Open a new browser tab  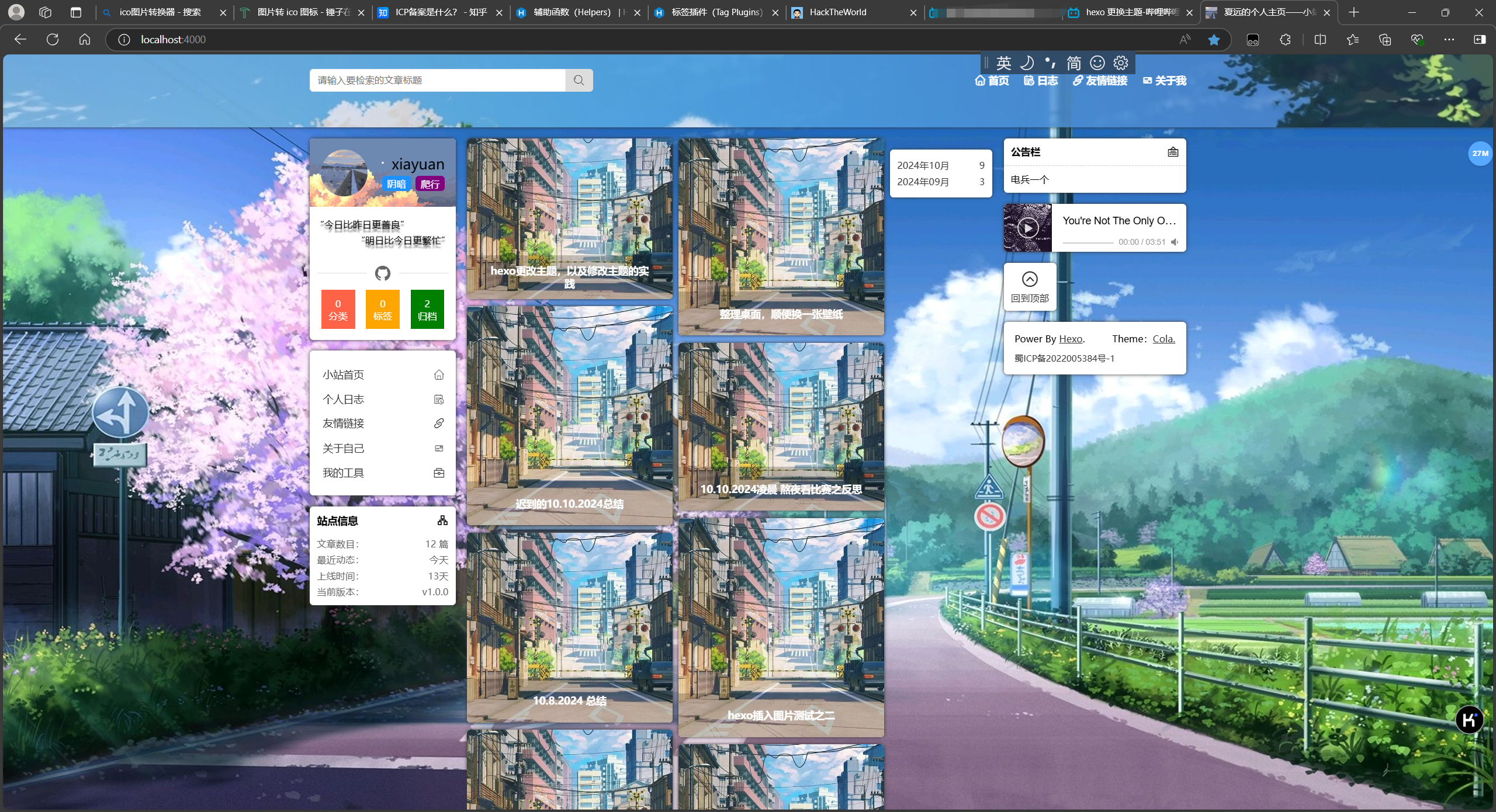click(1354, 12)
